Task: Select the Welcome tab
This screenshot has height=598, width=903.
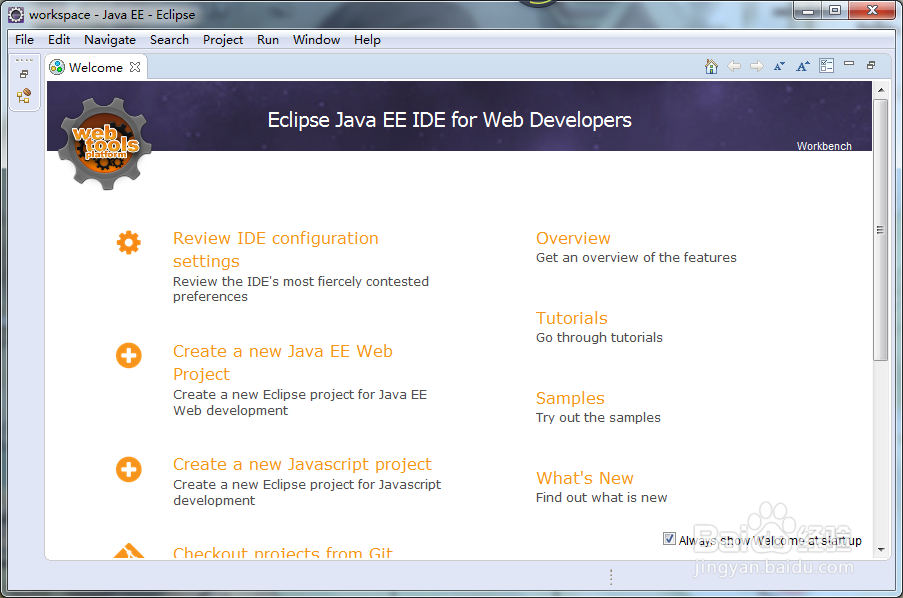Action: pos(96,67)
